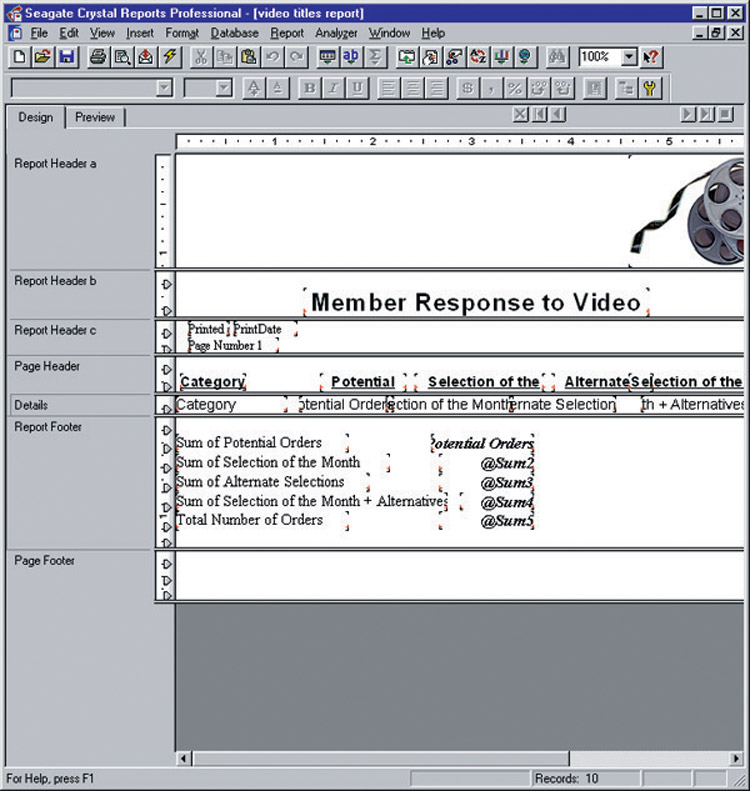Toggle Bold formatting button
This screenshot has height=791, width=750.
tap(310, 88)
